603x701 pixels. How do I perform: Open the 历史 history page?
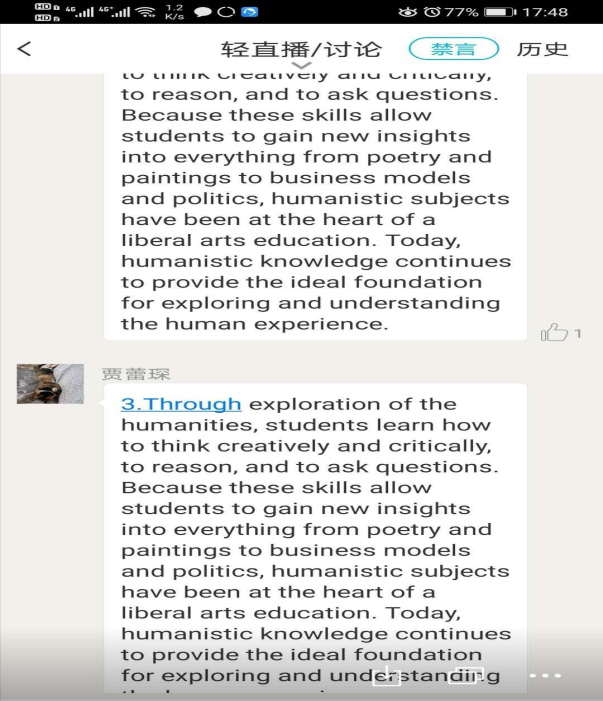coord(542,49)
